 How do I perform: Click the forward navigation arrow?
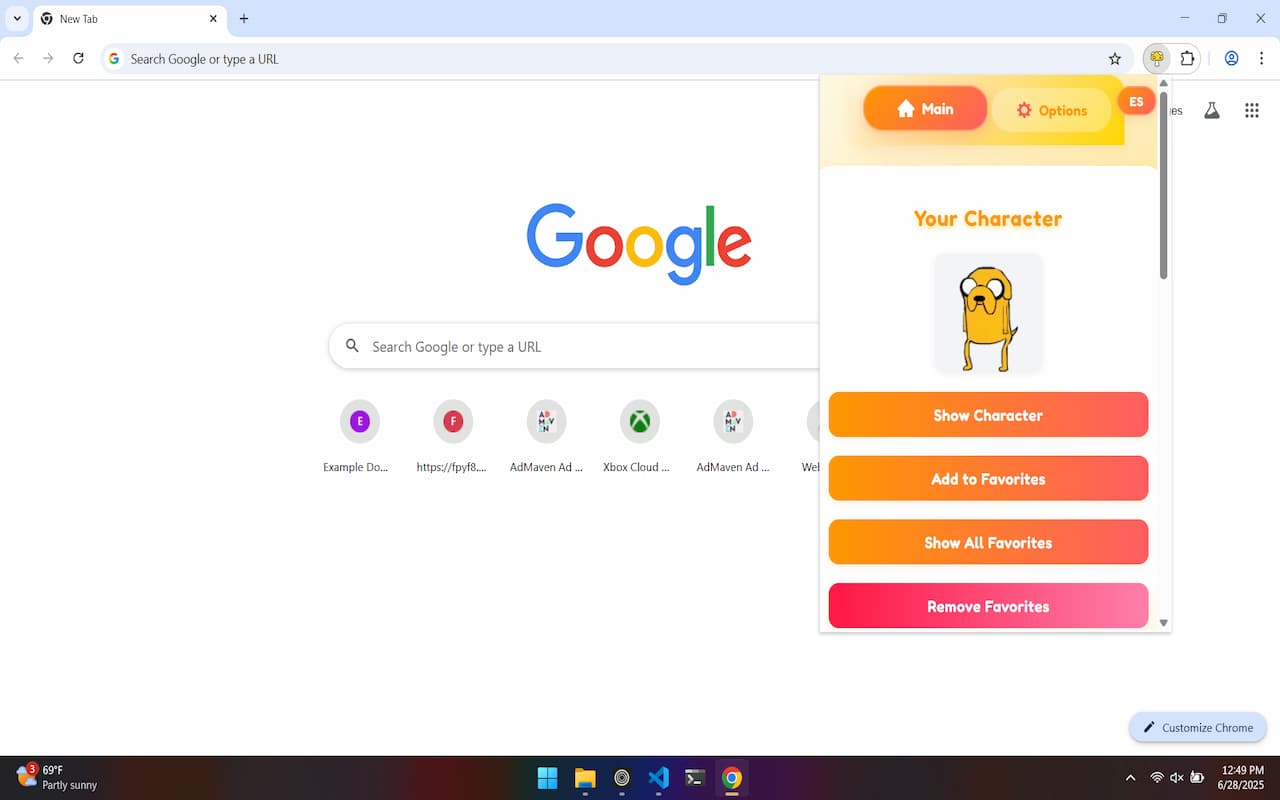pyautogui.click(x=48, y=59)
